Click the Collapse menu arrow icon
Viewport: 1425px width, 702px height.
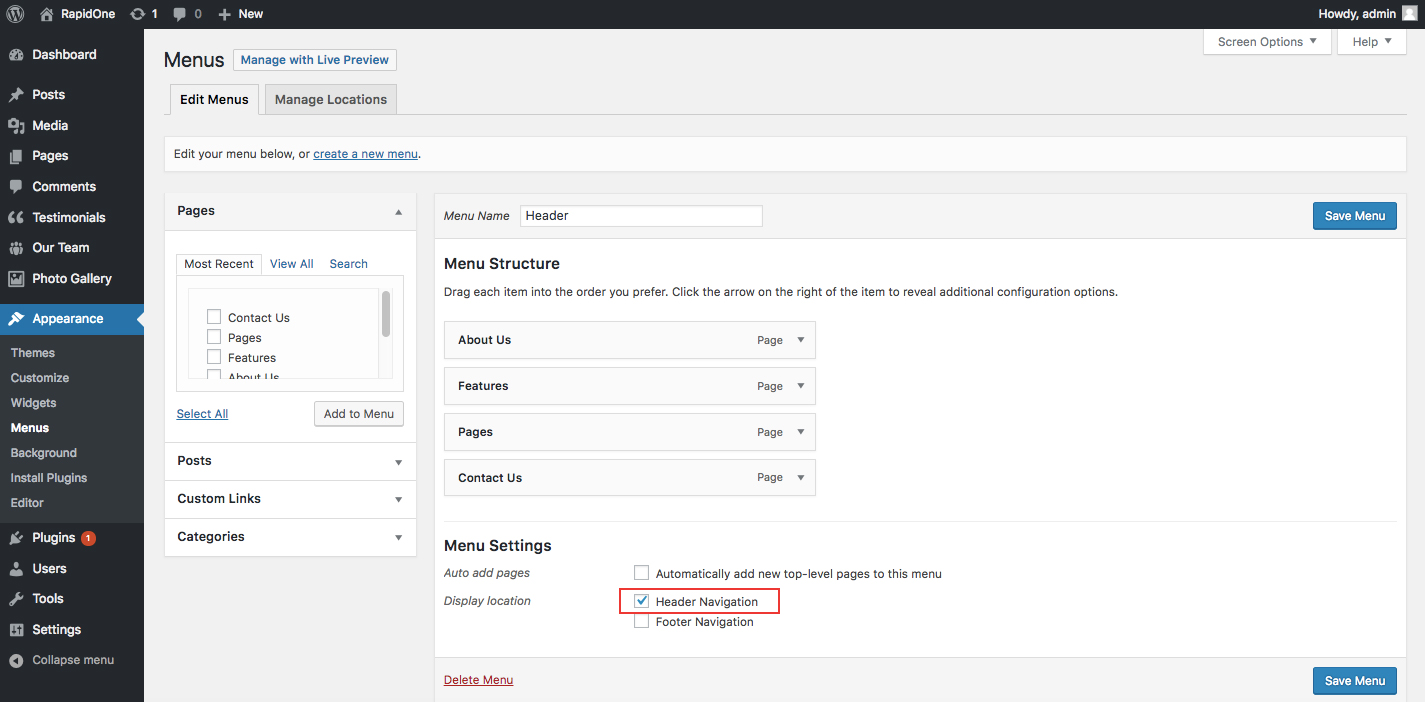point(16,661)
